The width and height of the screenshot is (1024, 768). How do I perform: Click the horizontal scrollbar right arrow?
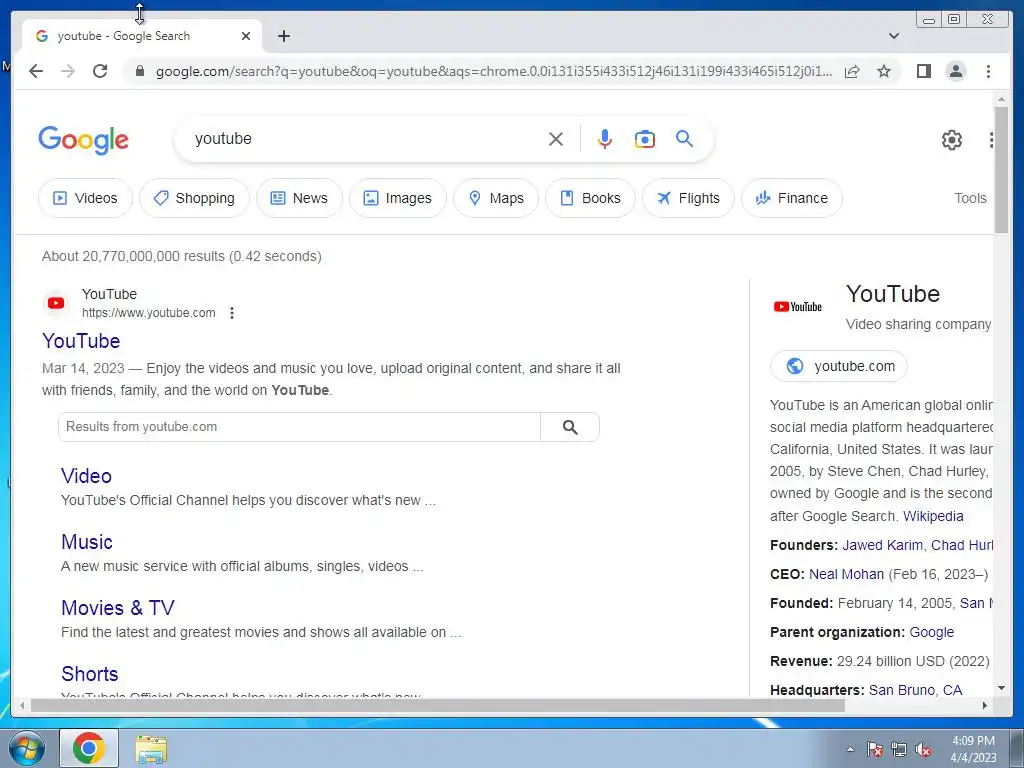coord(985,705)
